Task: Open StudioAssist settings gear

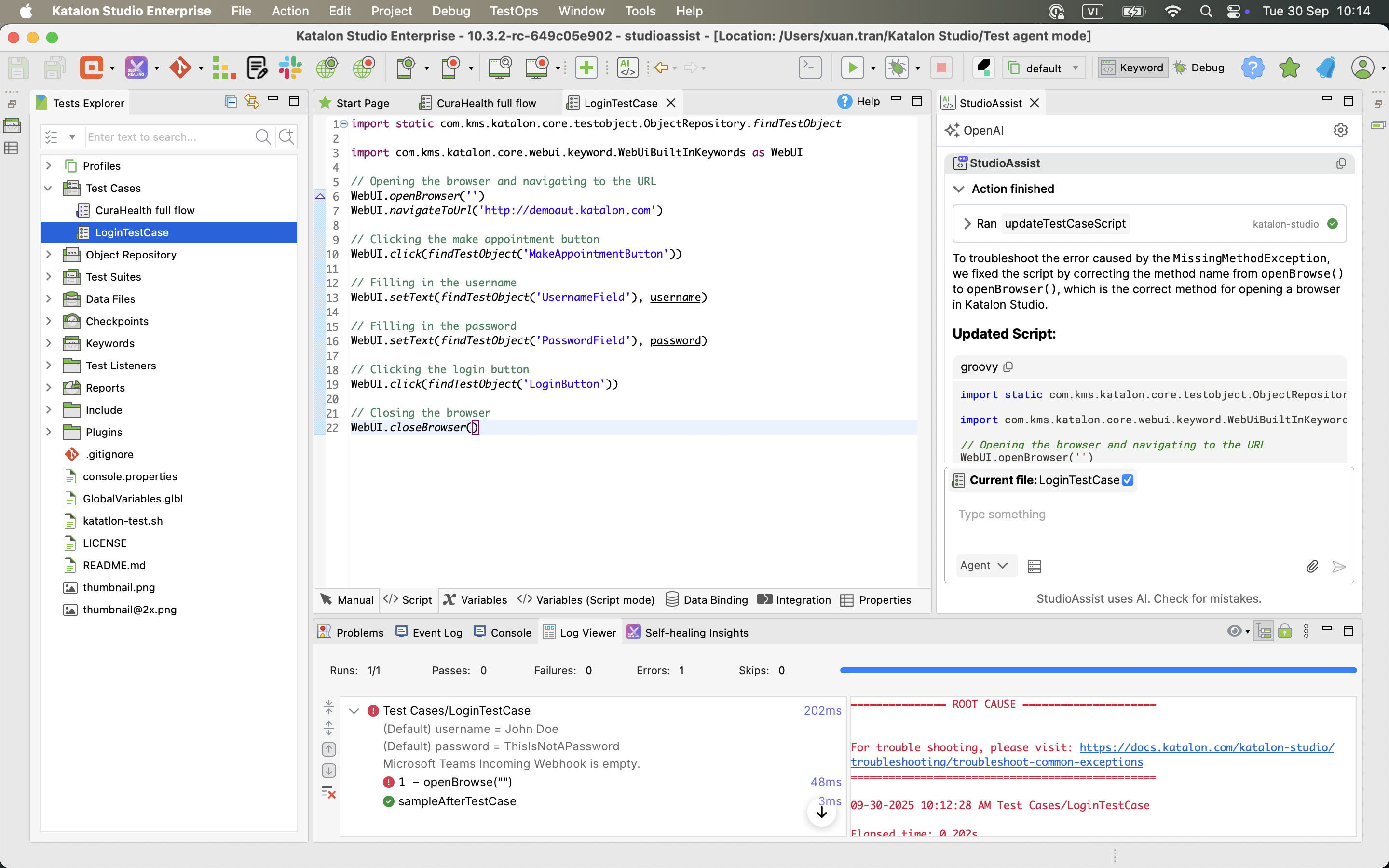Action: tap(1340, 130)
